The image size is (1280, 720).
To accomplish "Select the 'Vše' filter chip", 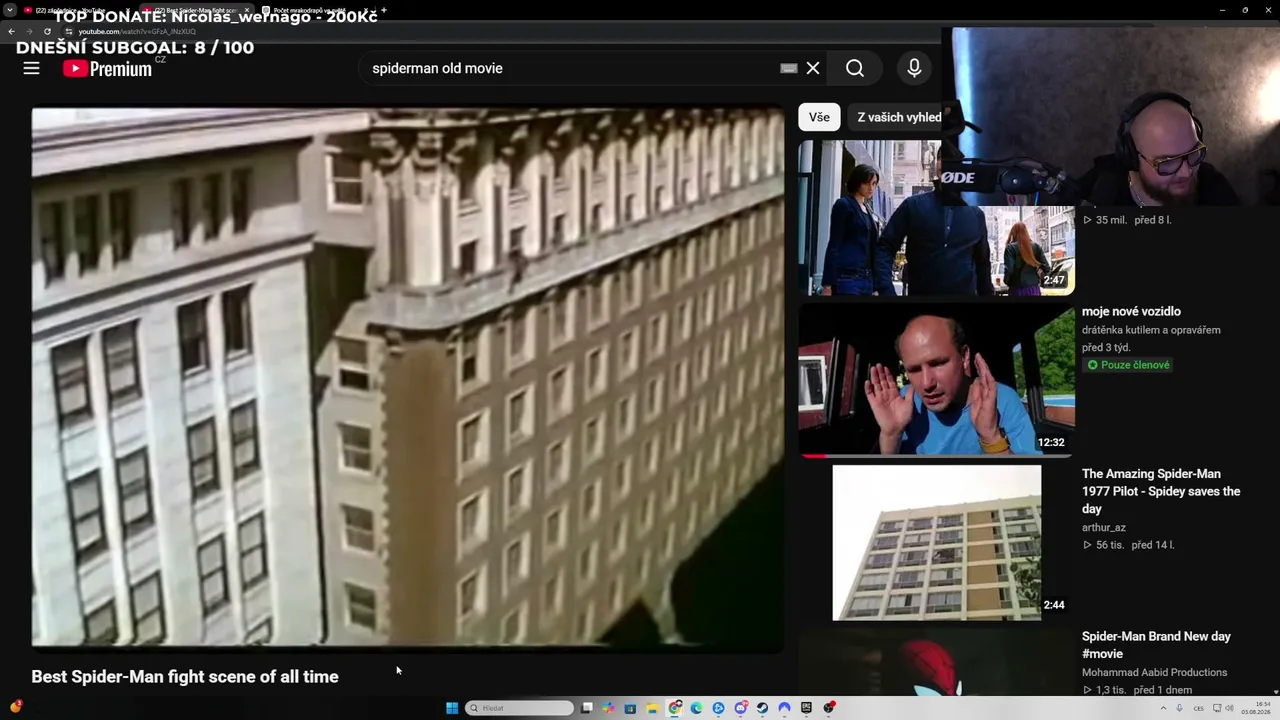I will point(819,117).
